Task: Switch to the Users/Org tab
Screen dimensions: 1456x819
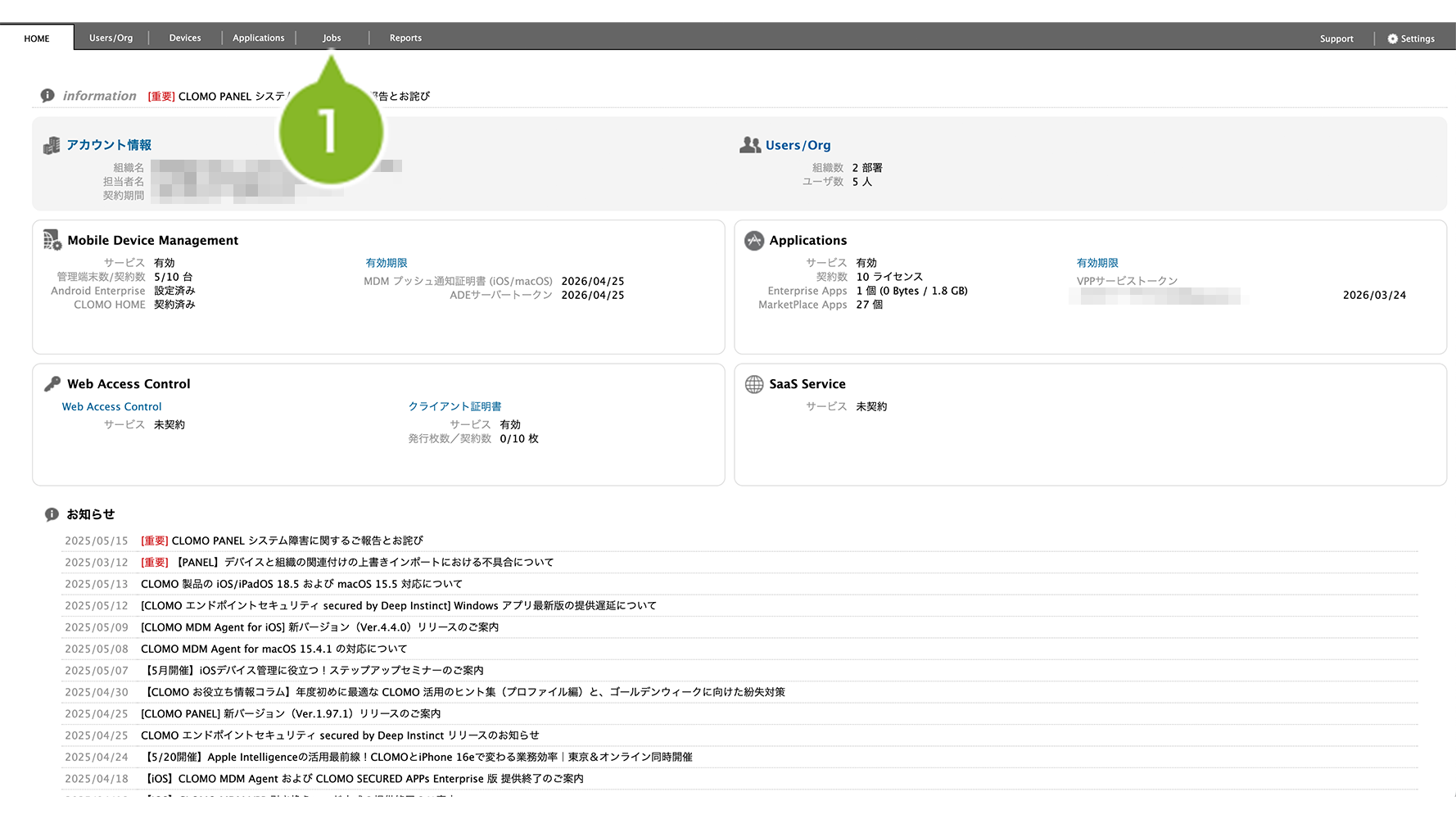Action: (x=111, y=38)
